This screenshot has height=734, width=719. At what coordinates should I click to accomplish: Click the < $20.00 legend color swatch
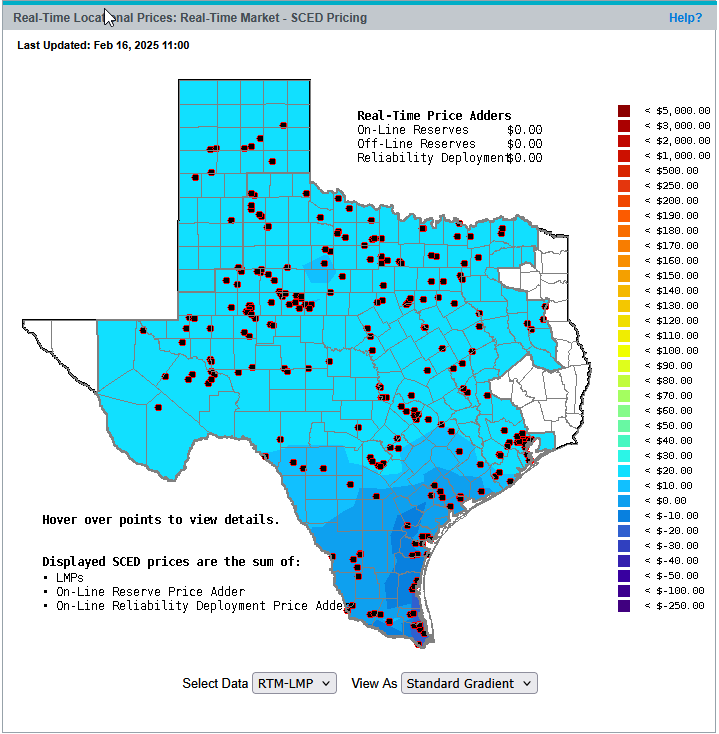tap(624, 470)
